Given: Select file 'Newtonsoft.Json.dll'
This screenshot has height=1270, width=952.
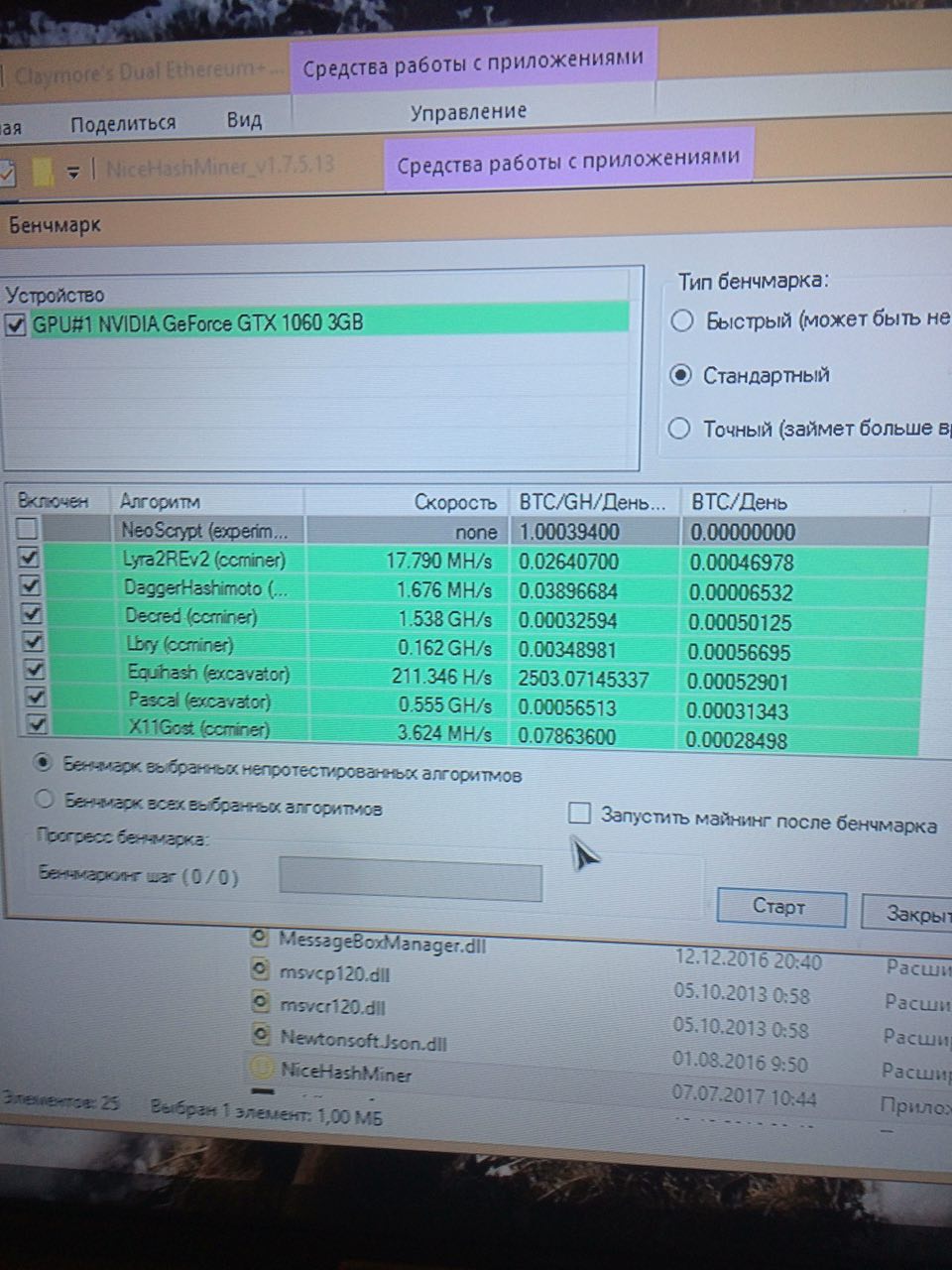Looking at the screenshot, I should [x=363, y=1041].
